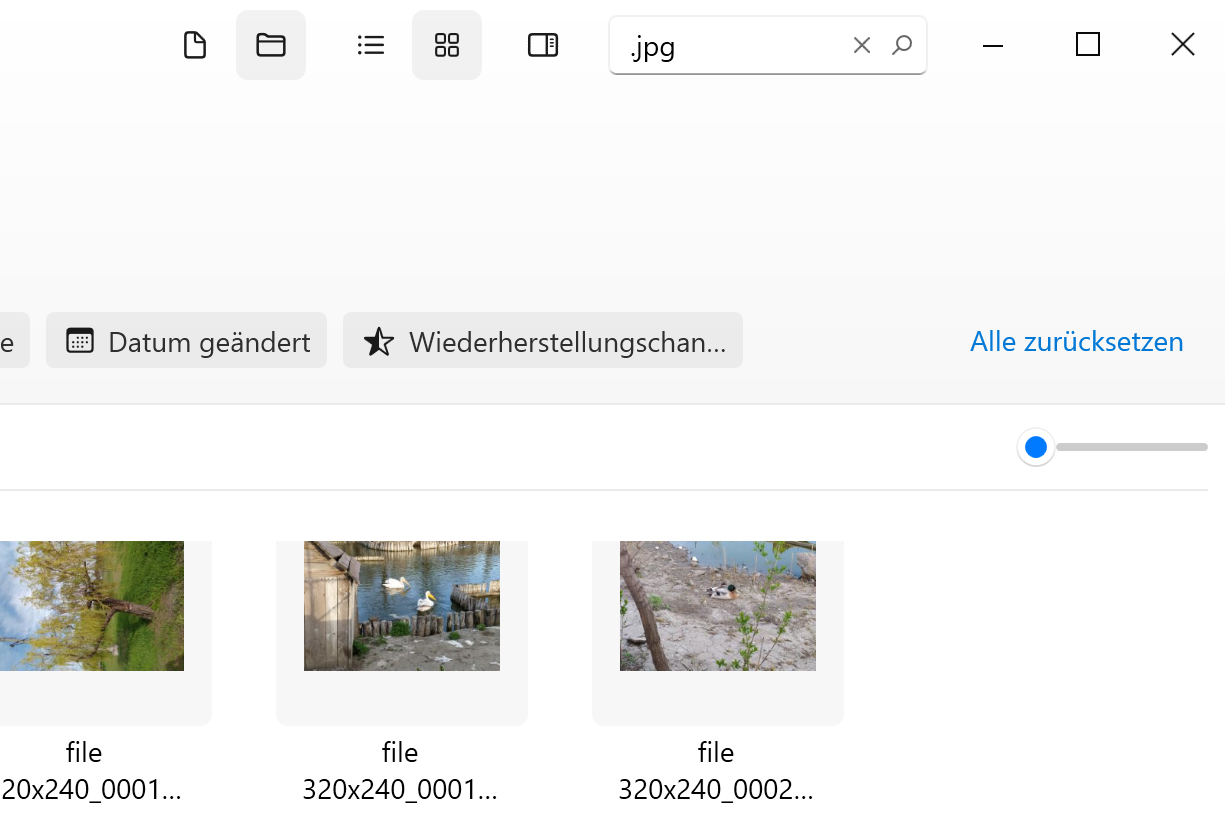The width and height of the screenshot is (1225, 816).
Task: Click the file 320x240_0002... name label
Action: pos(716,771)
